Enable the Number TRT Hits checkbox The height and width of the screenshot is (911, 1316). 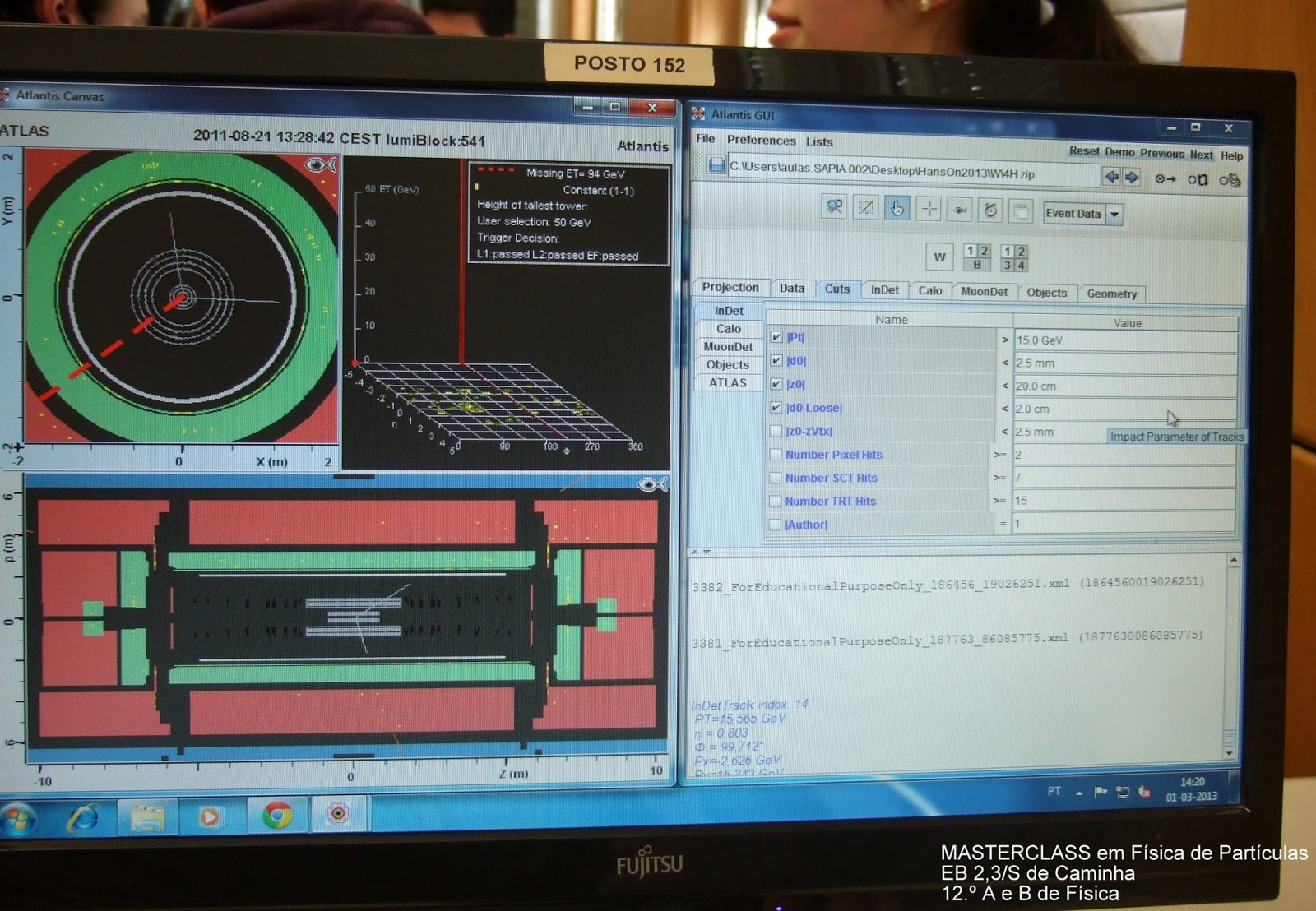point(775,501)
